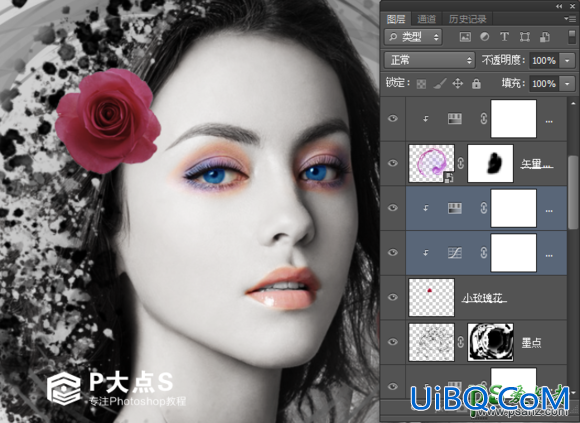
Task: Switch to the 通道 channels tab
Action: [x=426, y=19]
